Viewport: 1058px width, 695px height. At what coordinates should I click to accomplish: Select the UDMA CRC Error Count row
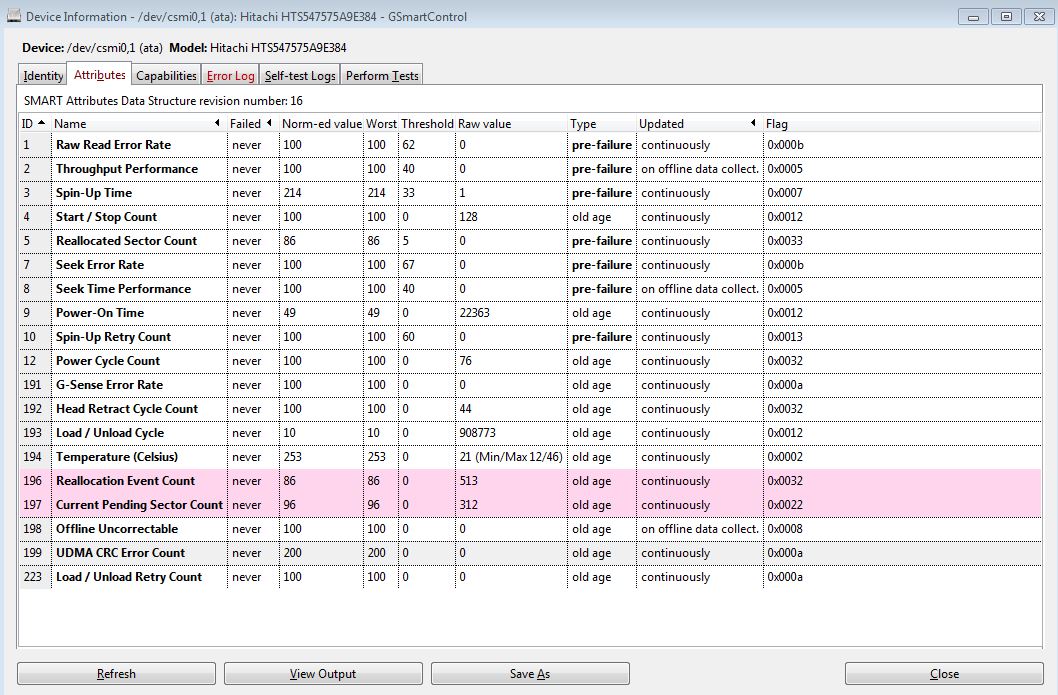pos(530,553)
